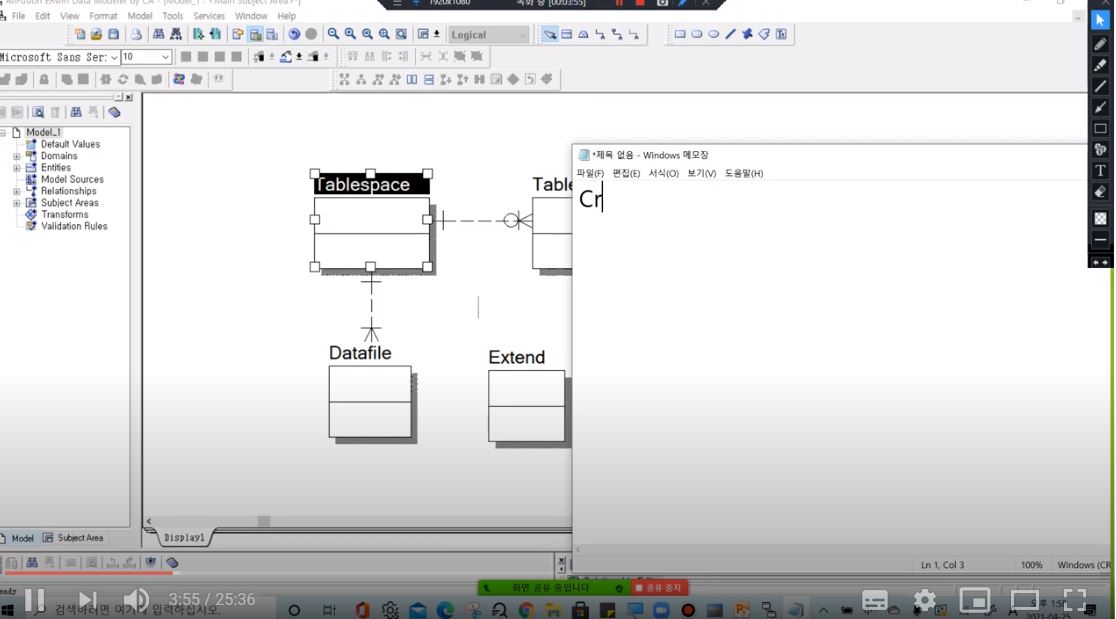1116x619 pixels.
Task: Select Default Values in model tree
Action: point(70,144)
